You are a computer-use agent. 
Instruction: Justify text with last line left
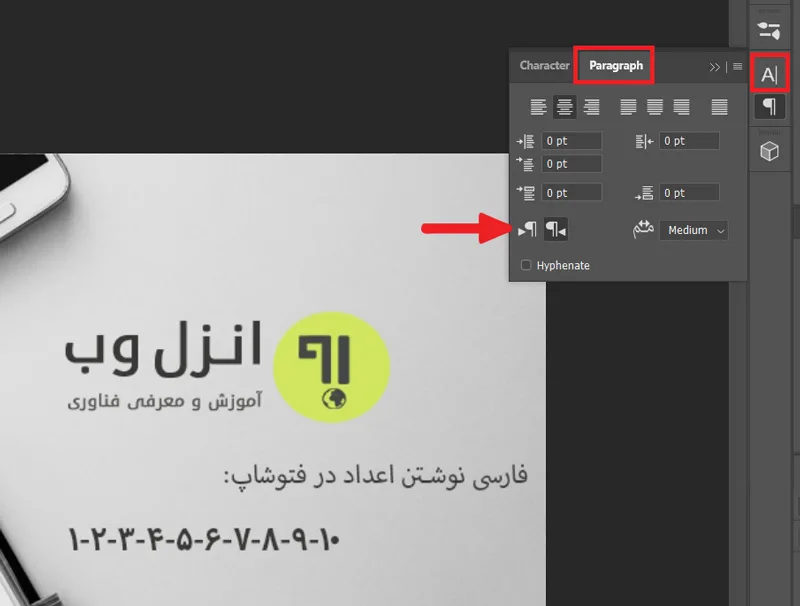point(628,107)
